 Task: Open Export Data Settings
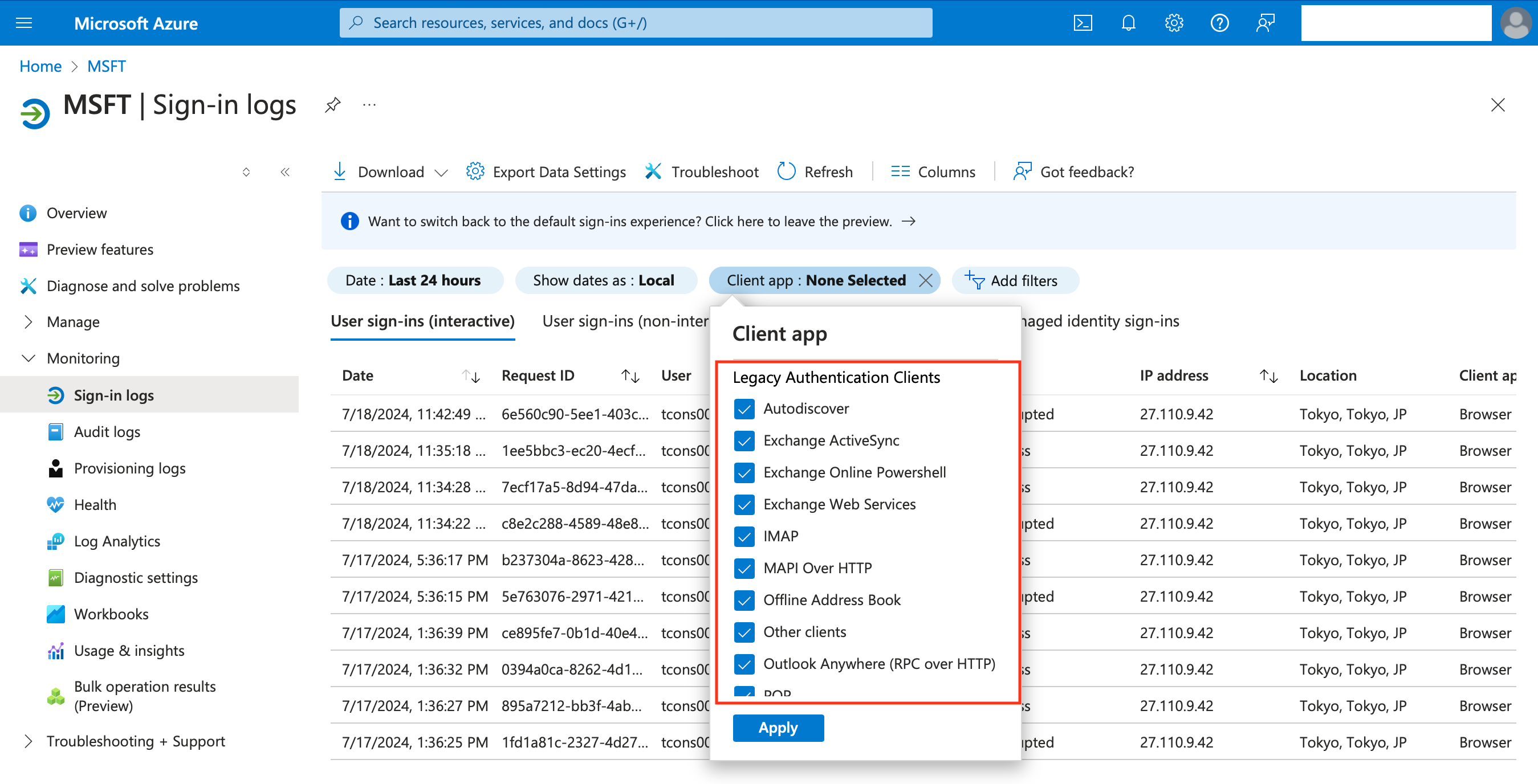pos(546,172)
